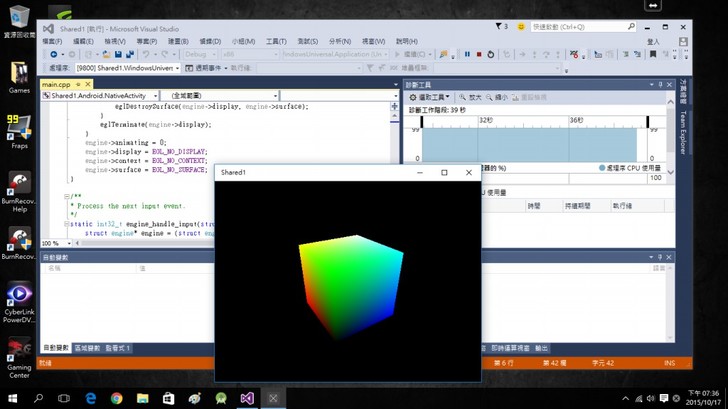Expand the Debug configuration dropdown
728x409 pixels.
pos(202,54)
